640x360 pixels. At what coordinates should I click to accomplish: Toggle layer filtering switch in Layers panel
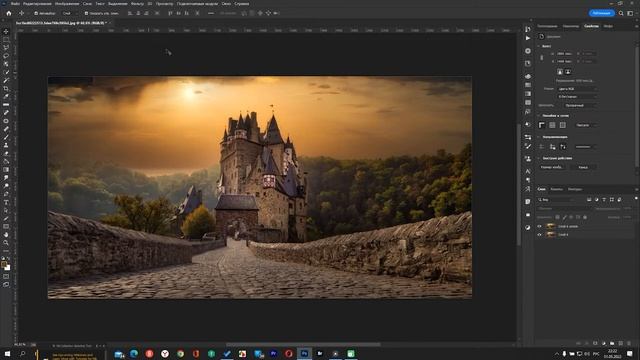tap(636, 199)
